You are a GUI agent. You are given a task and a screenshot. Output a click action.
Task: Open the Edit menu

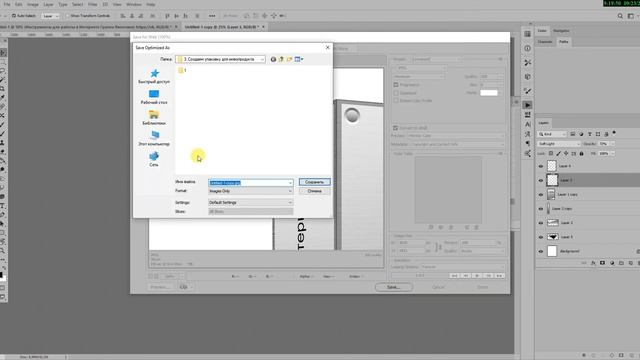[19, 4]
